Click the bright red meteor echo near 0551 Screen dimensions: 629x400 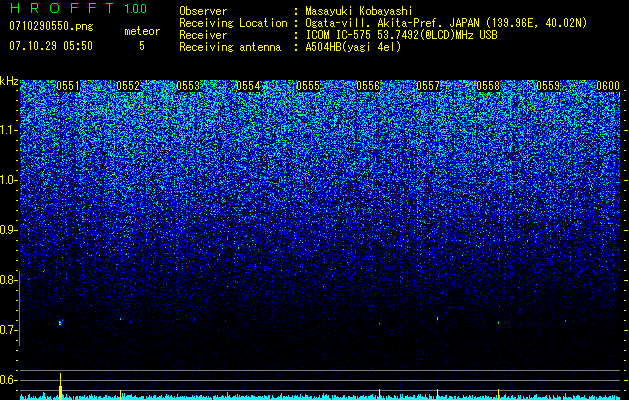pos(60,323)
